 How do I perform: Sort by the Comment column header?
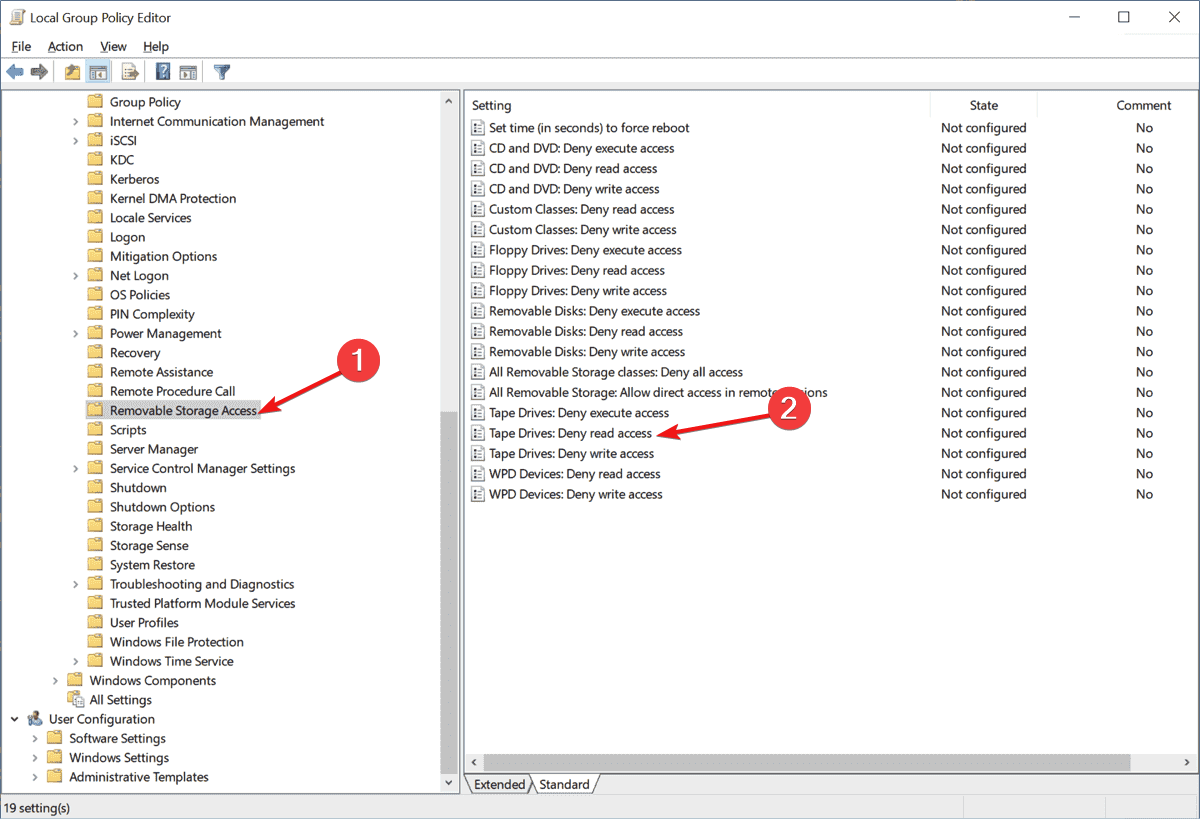point(1144,105)
